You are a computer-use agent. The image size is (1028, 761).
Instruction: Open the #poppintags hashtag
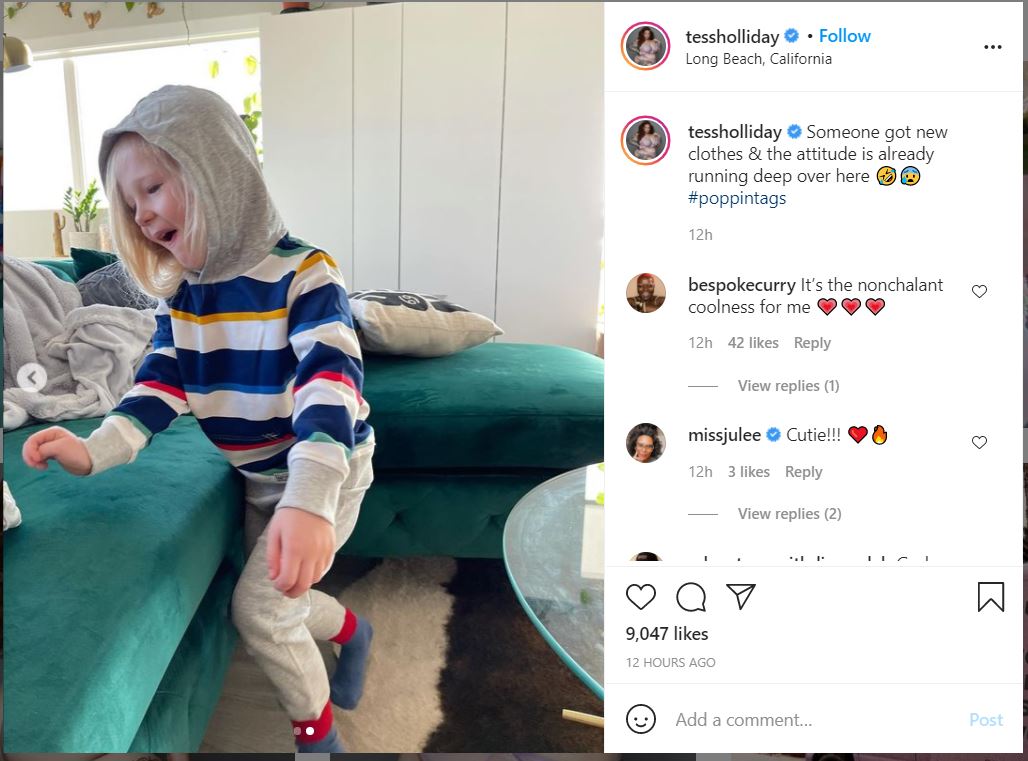pos(737,198)
